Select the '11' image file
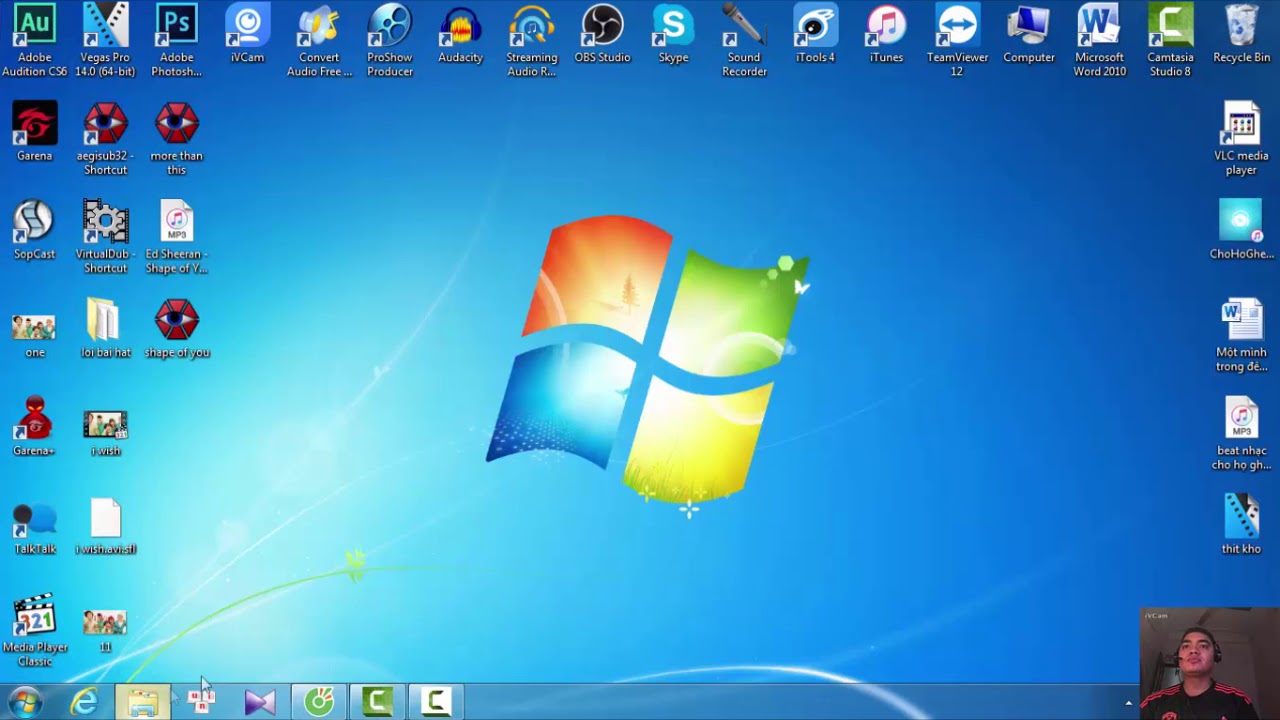This screenshot has height=720, width=1280. point(105,630)
